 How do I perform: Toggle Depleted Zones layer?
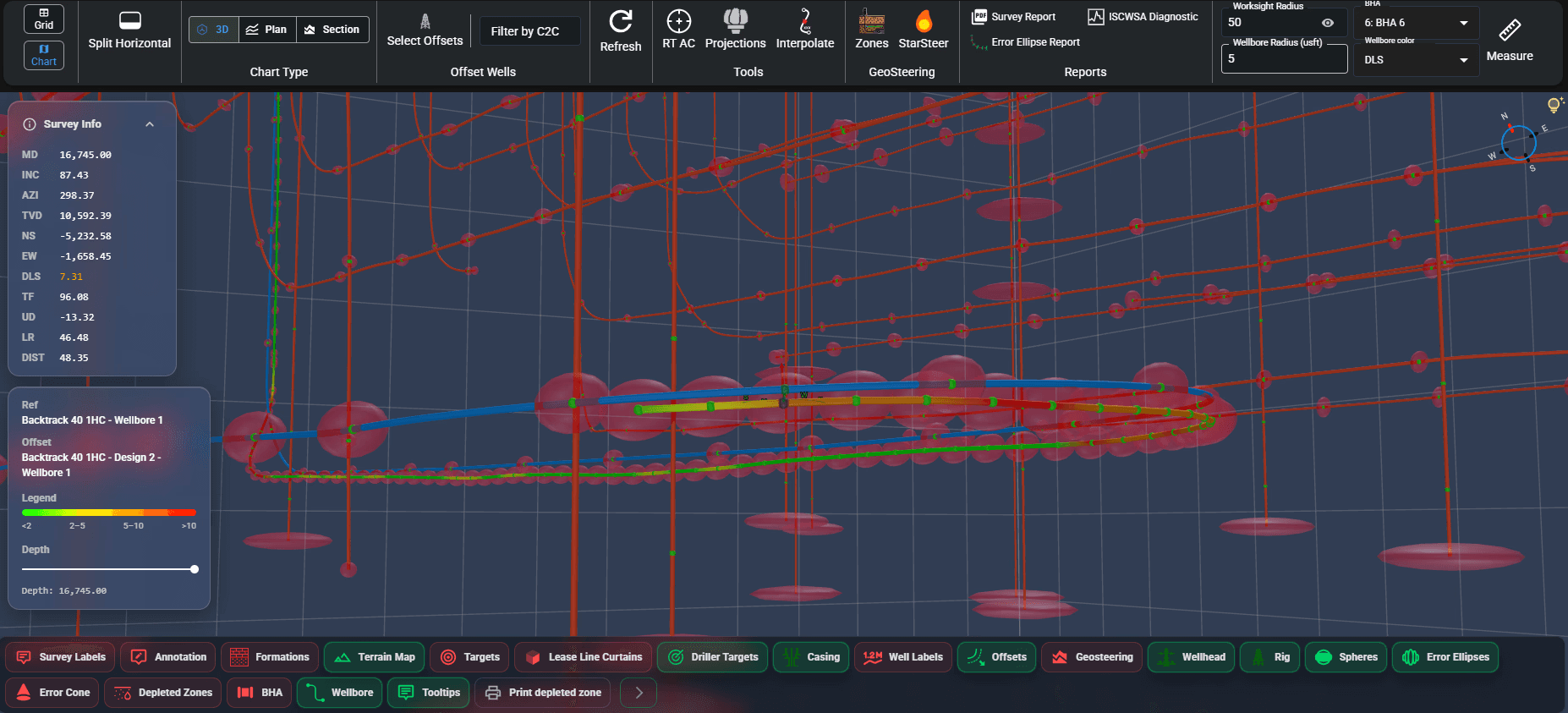pyautogui.click(x=163, y=693)
